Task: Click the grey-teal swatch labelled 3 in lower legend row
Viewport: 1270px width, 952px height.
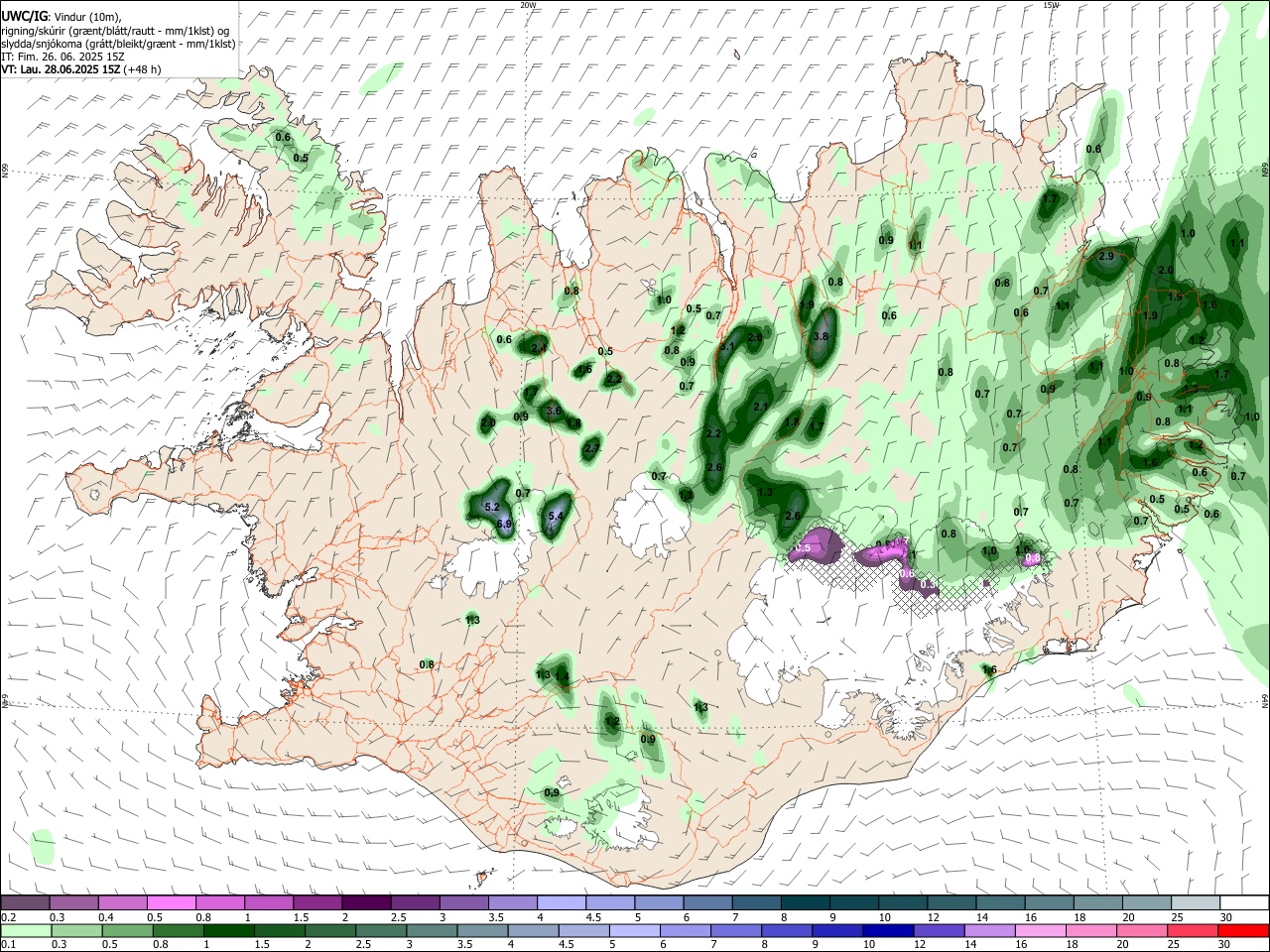Action: [x=432, y=931]
